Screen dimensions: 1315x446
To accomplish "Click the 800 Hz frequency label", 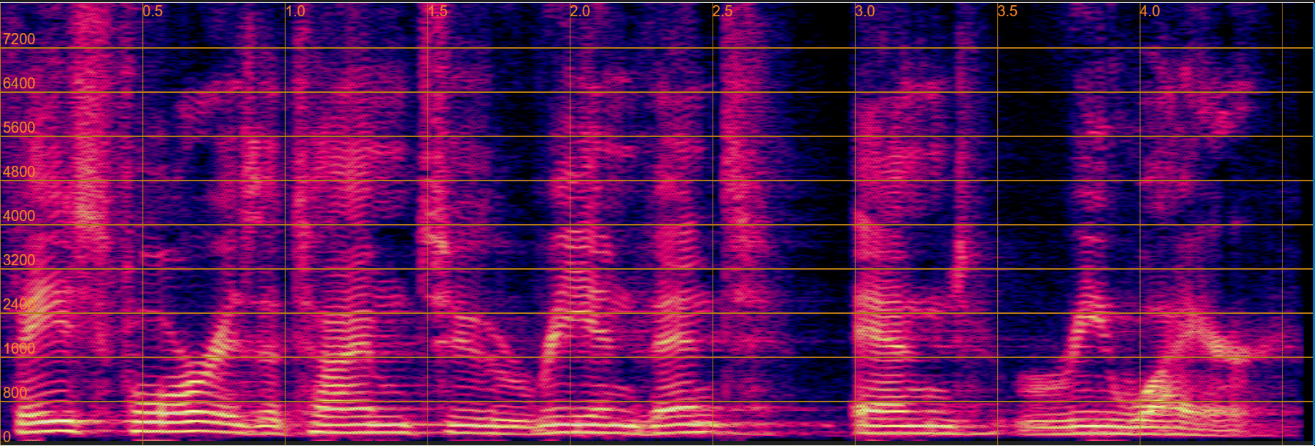I will (15, 392).
